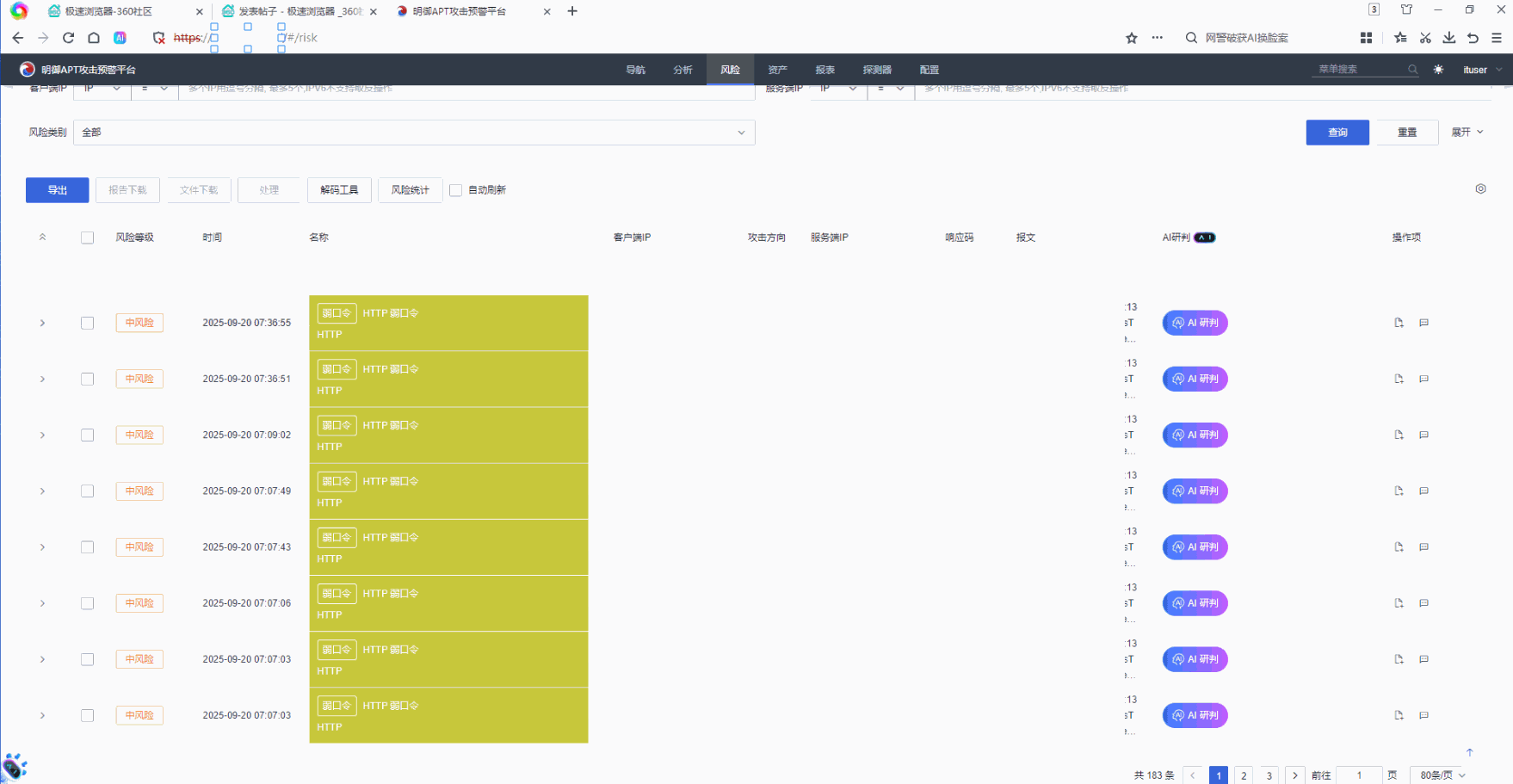Tick the select-all header checkbox
Image resolution: width=1513 pixels, height=784 pixels.
click(87, 238)
